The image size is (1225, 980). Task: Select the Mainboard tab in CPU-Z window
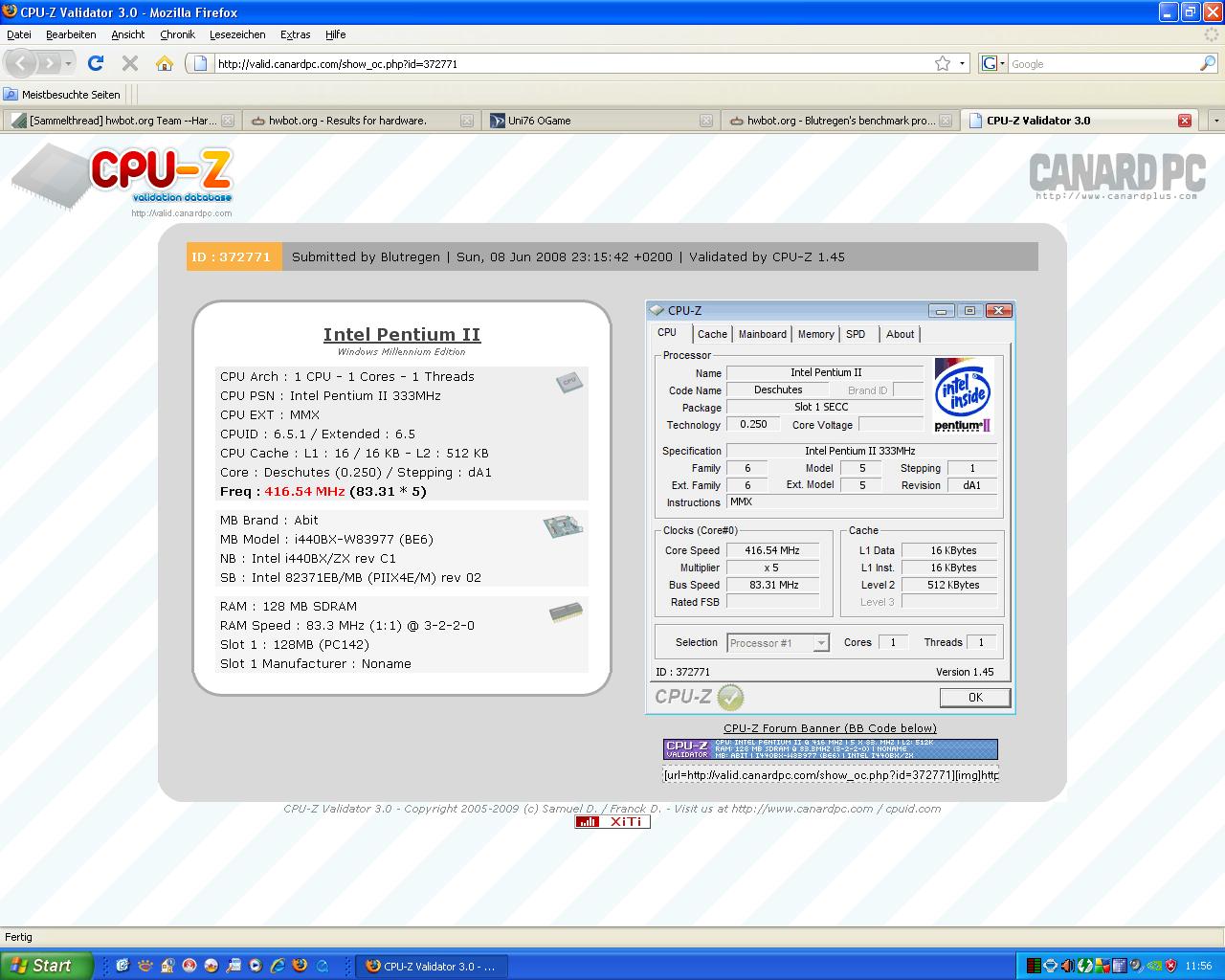pos(763,334)
